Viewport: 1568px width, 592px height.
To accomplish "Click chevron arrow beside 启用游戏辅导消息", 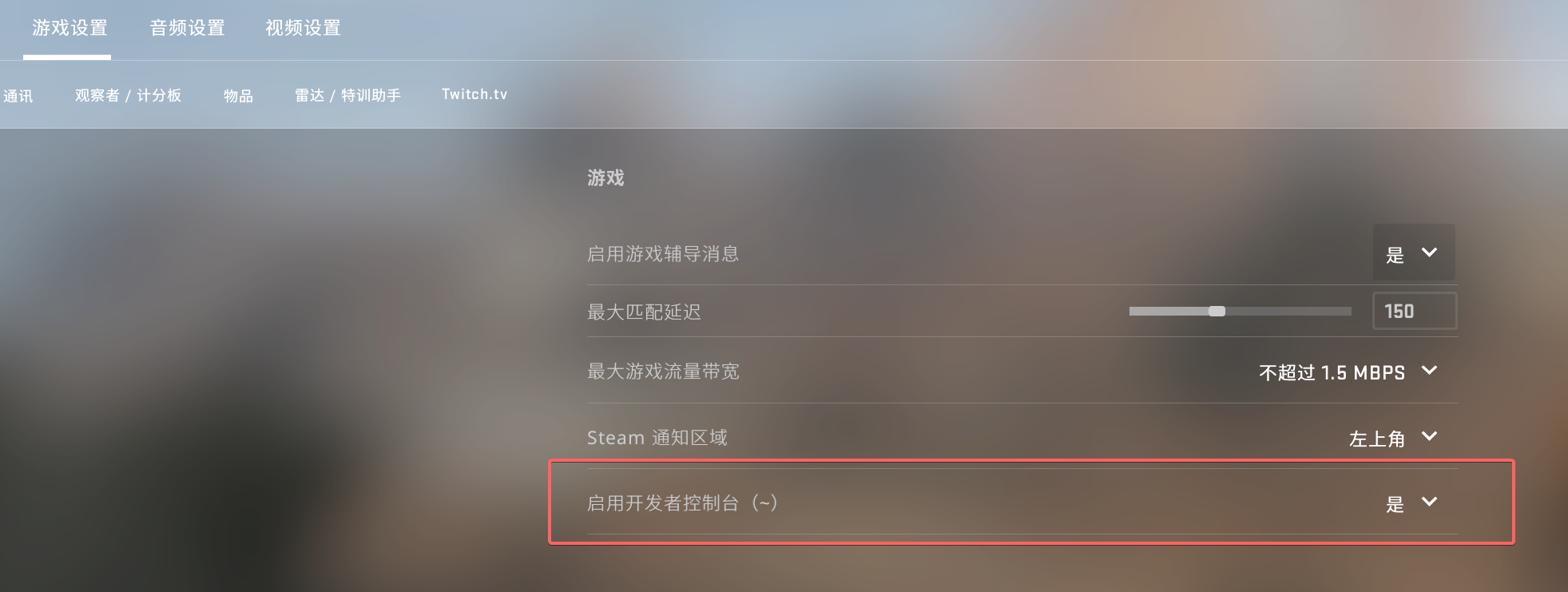I will click(x=1430, y=252).
